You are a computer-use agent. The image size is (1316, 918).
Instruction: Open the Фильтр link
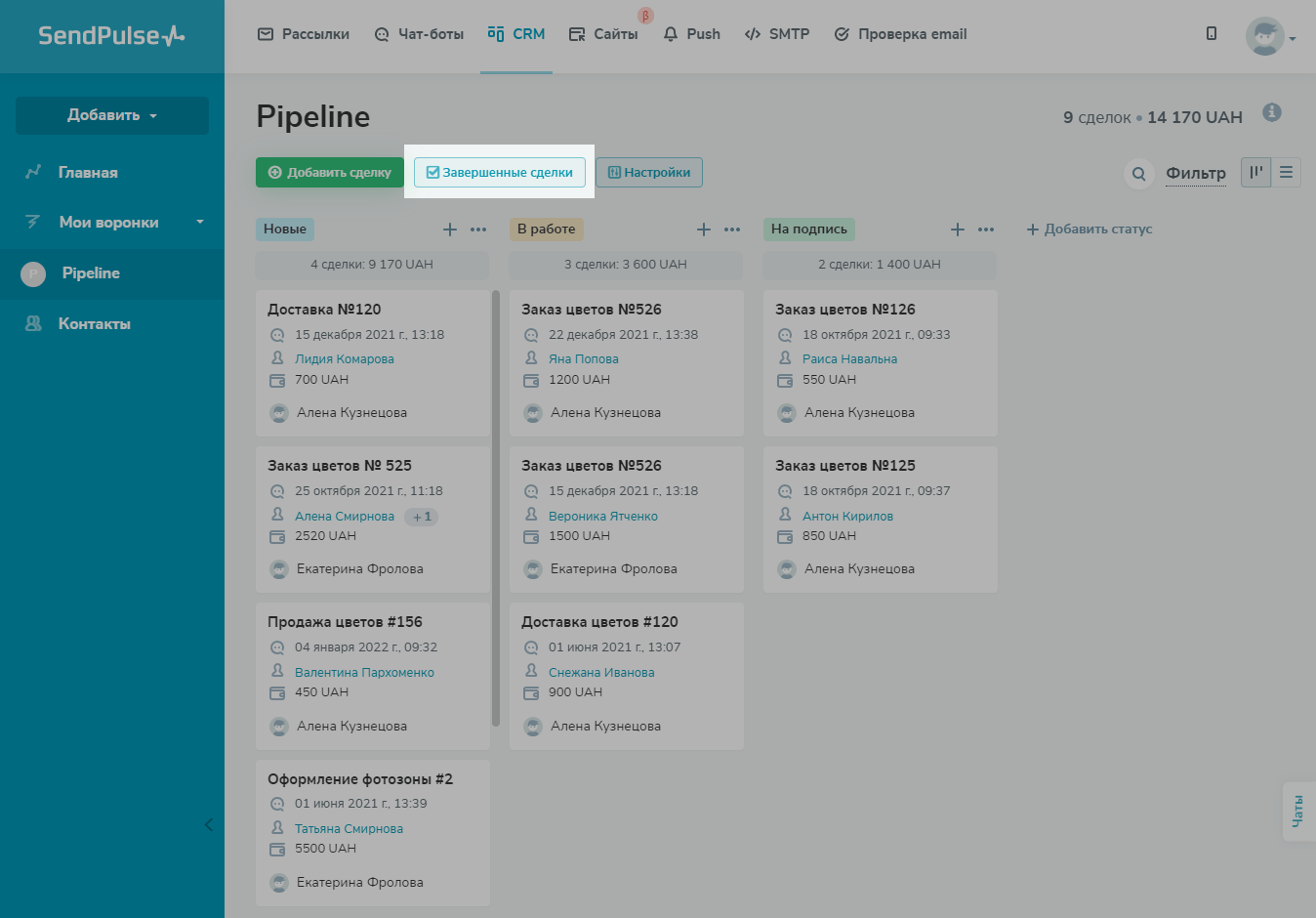tap(1196, 174)
